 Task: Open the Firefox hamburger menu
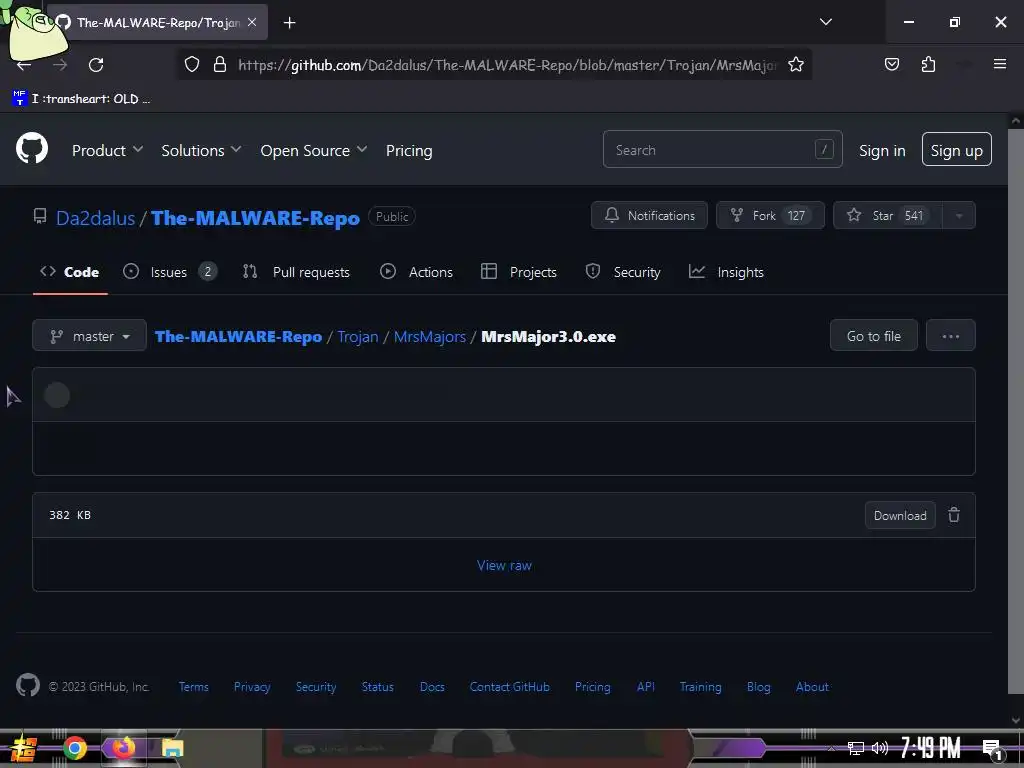click(999, 64)
